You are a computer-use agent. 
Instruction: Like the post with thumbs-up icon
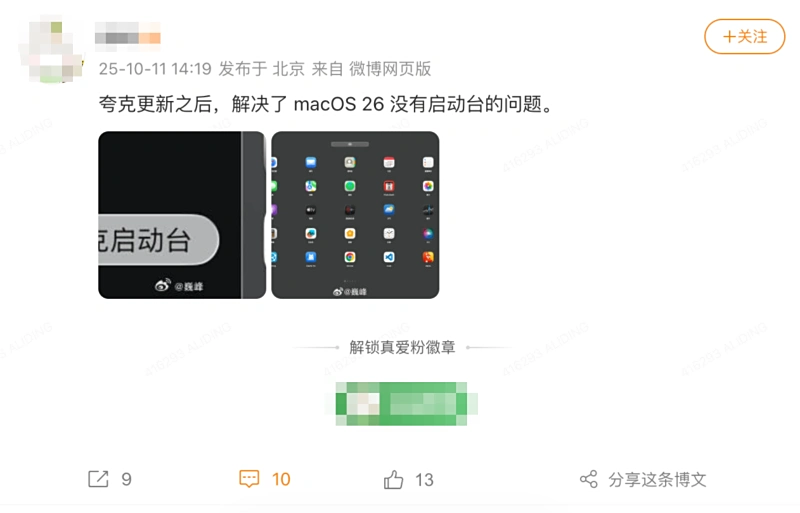point(393,479)
